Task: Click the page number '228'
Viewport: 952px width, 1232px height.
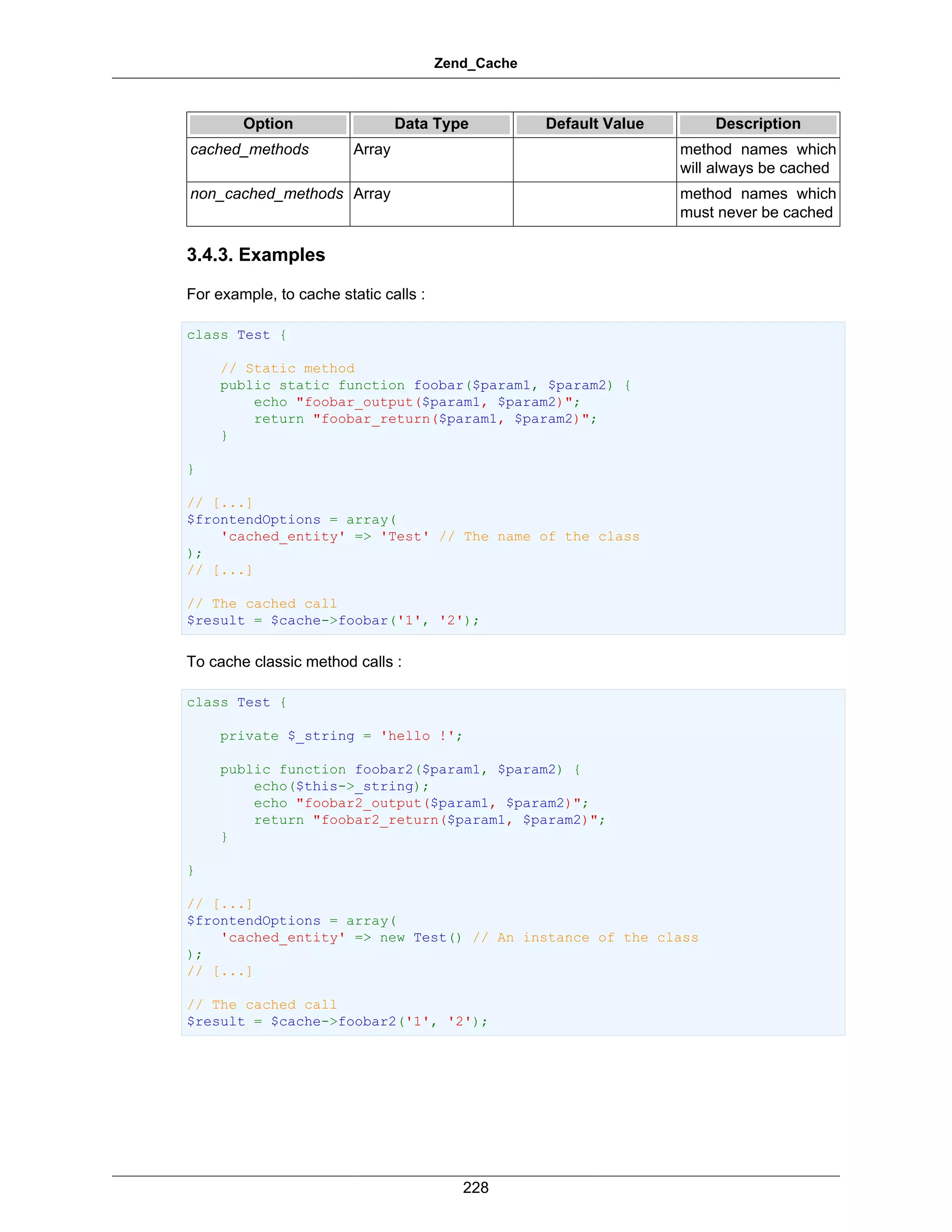Action: tap(476, 1187)
